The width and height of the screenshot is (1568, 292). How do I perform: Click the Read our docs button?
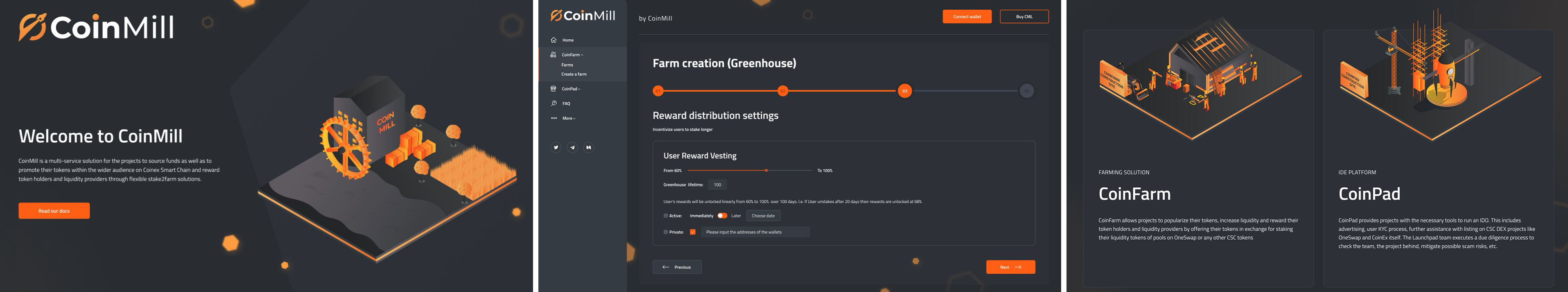pos(54,211)
